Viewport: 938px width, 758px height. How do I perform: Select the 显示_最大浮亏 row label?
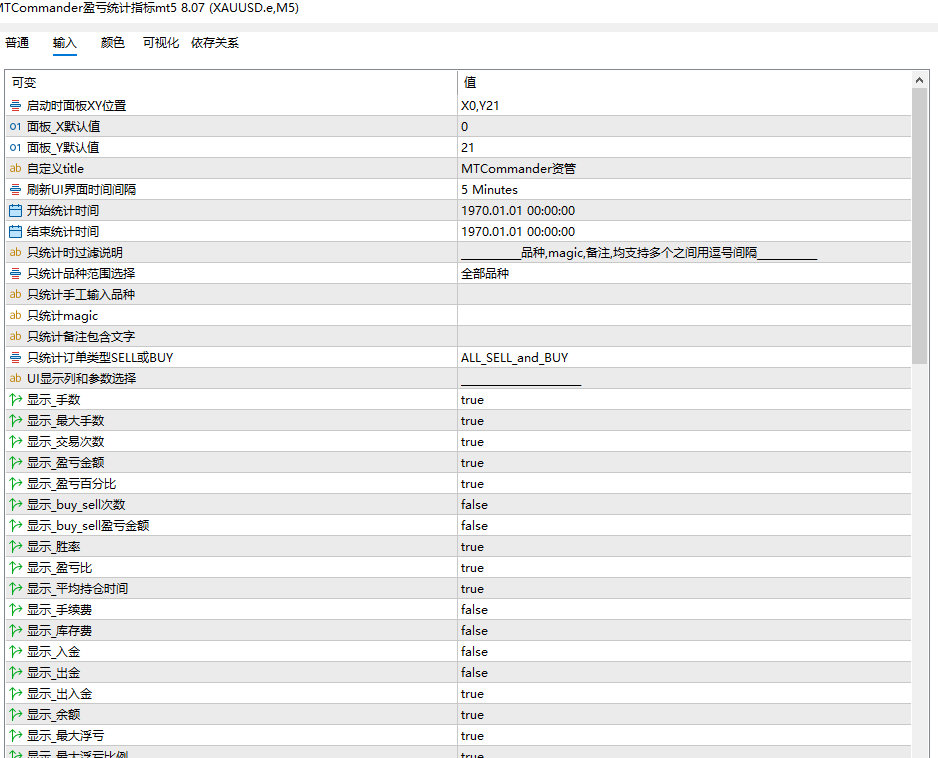[65, 735]
